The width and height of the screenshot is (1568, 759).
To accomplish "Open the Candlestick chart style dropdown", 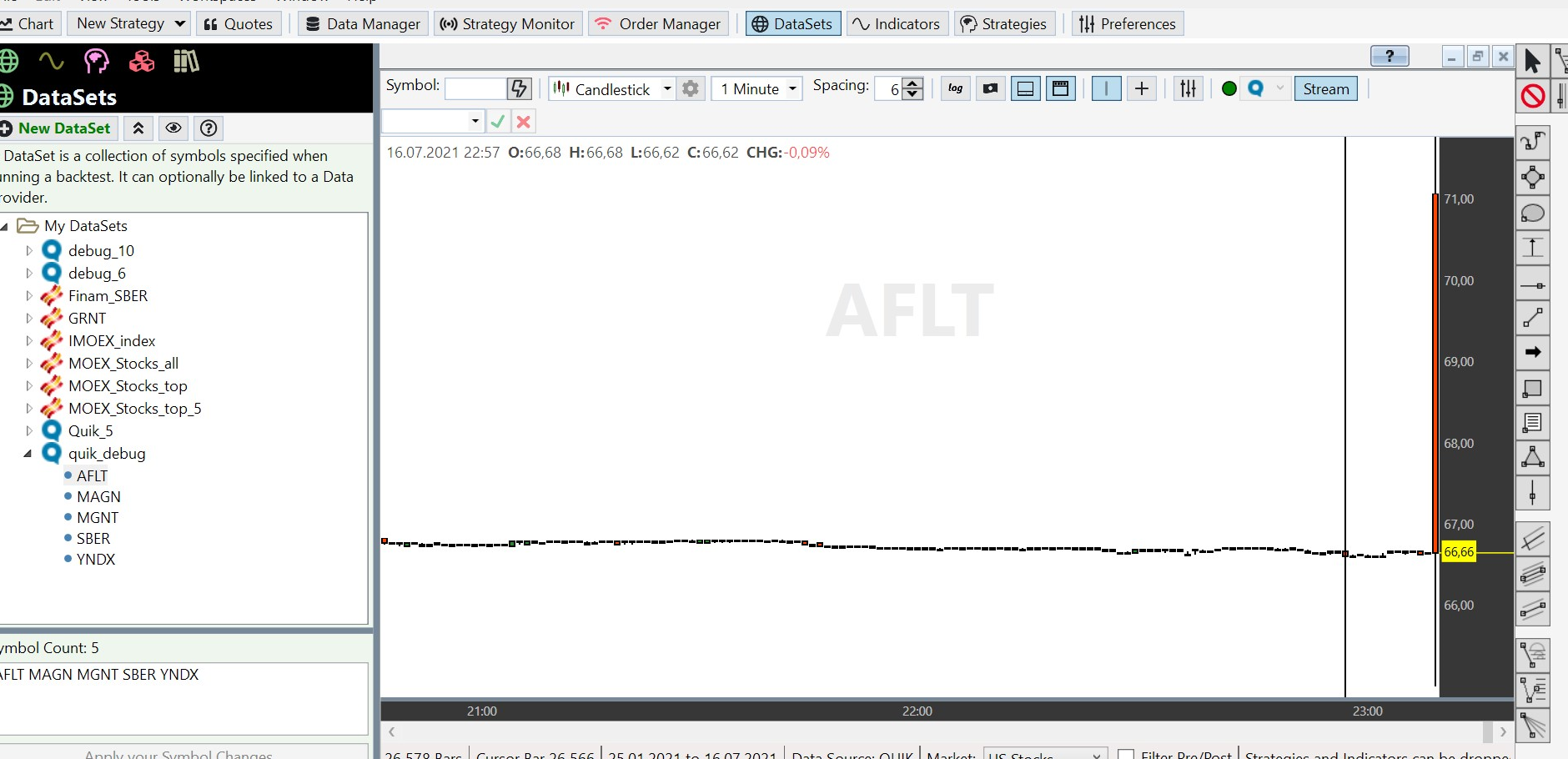I will (666, 88).
